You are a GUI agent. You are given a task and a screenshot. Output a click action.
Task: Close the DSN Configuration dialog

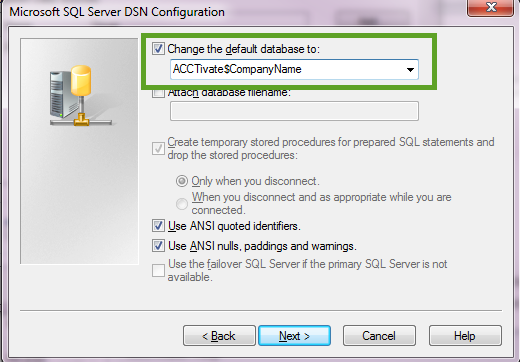[490, 7]
